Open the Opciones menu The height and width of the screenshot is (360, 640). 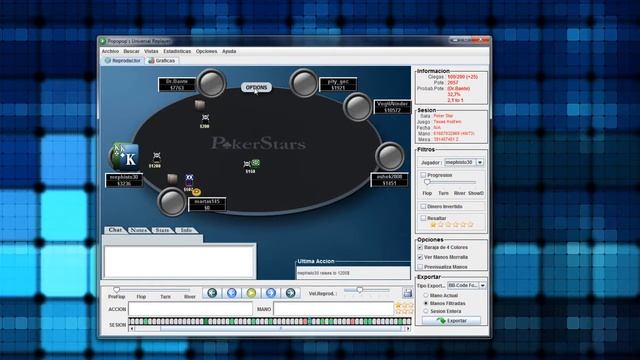coord(207,51)
